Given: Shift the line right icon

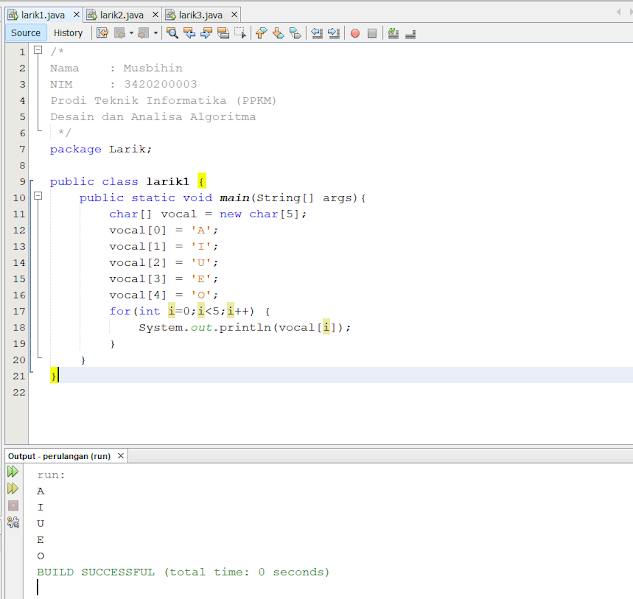Looking at the screenshot, I should (334, 33).
